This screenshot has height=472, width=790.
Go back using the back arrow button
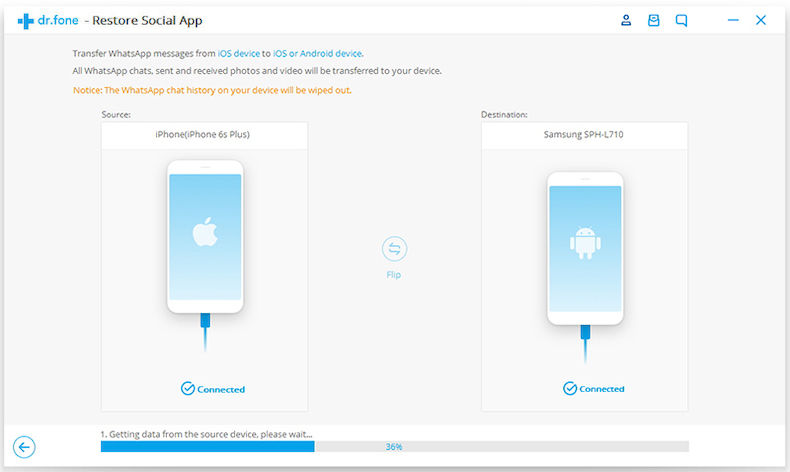pyautogui.click(x=24, y=447)
